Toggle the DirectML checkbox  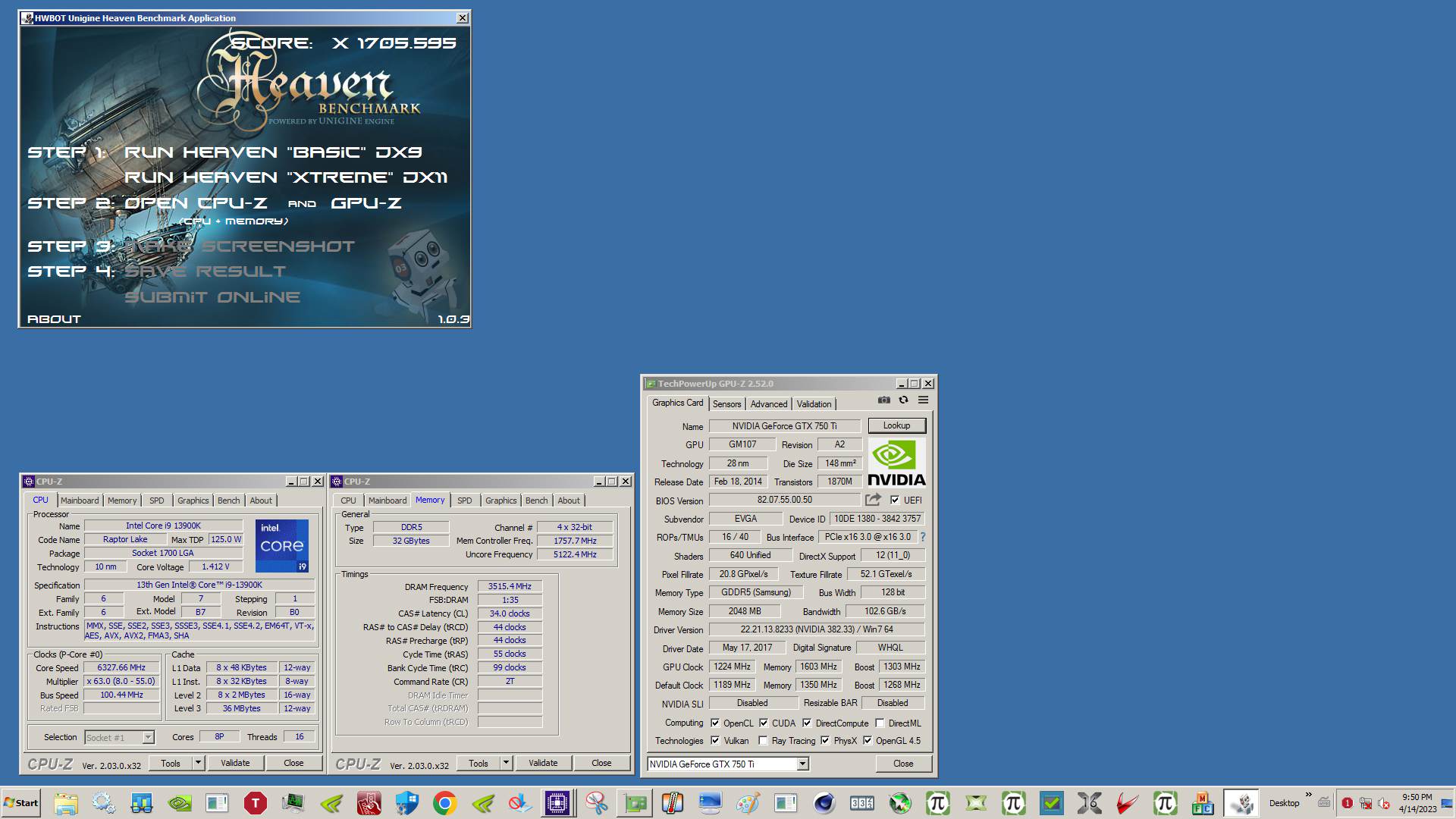(880, 723)
